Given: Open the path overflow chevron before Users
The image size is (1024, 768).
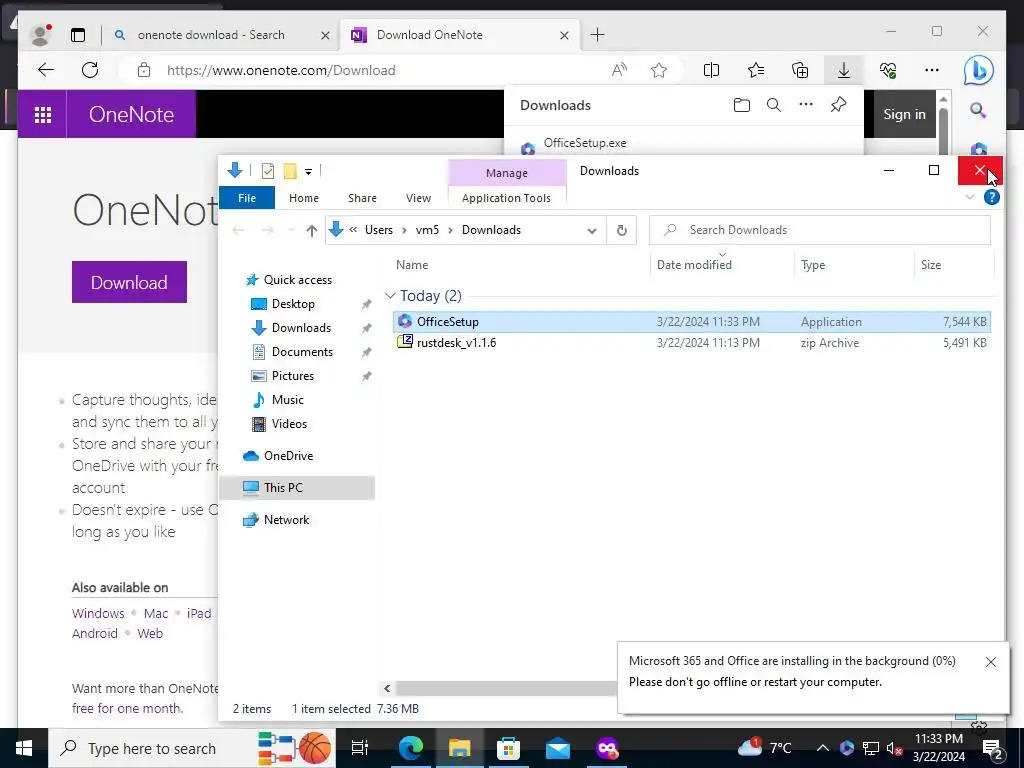Looking at the screenshot, I should click(x=353, y=230).
